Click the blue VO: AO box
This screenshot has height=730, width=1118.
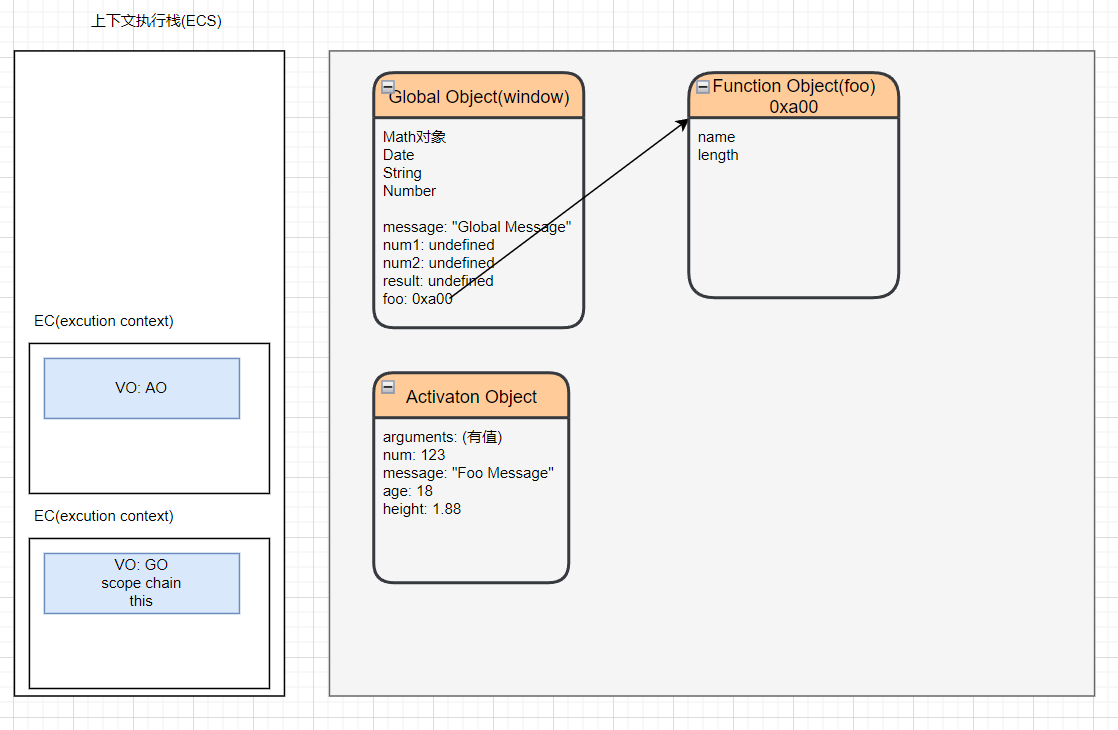[142, 388]
